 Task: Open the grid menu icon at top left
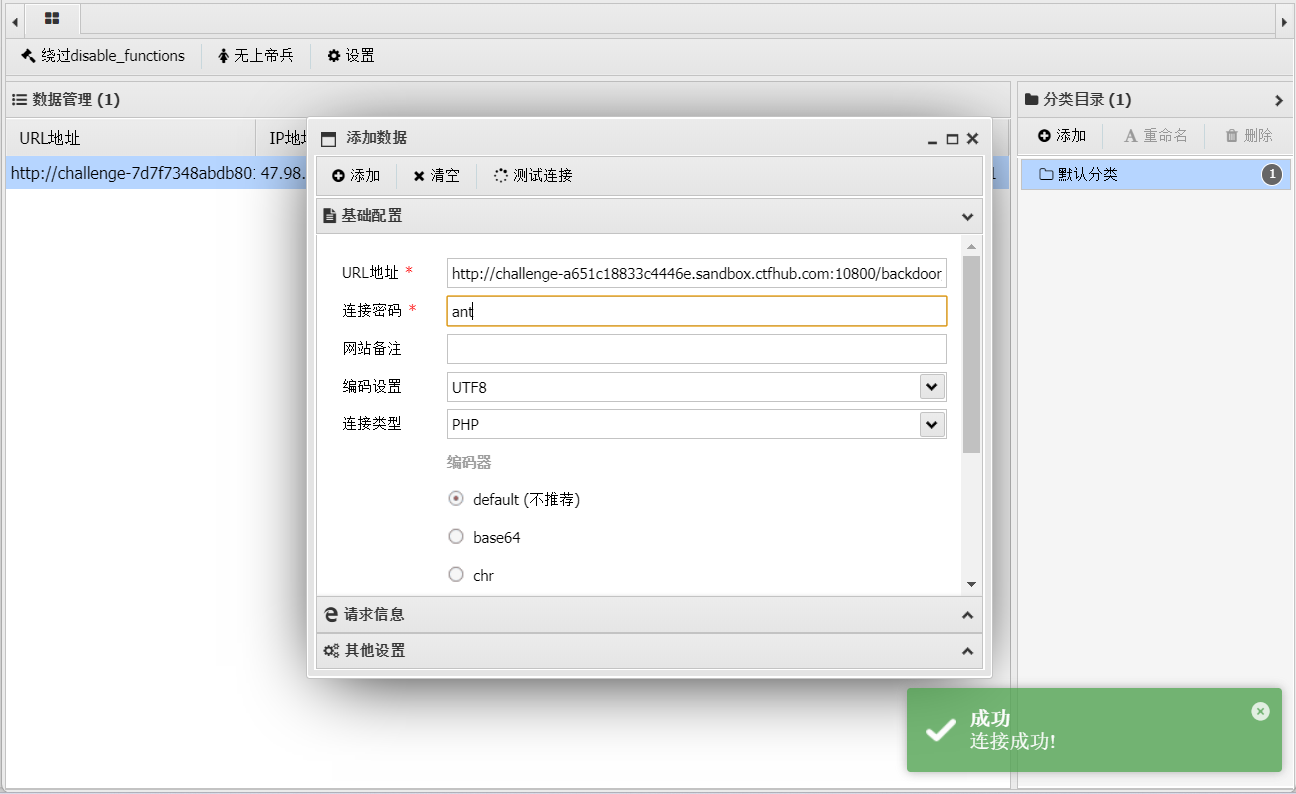(52, 19)
